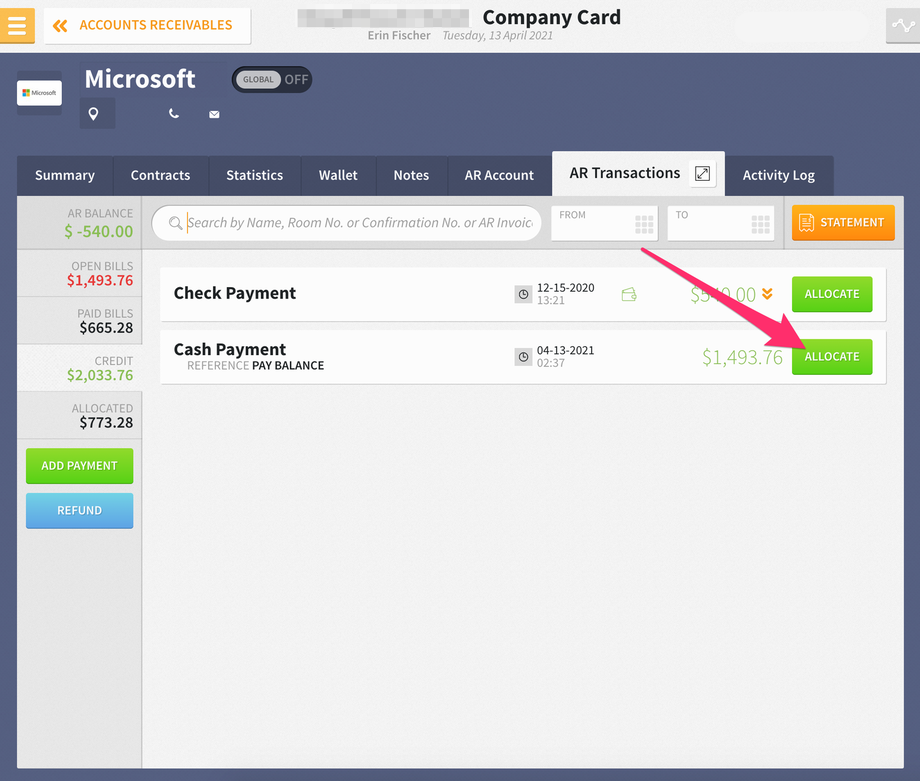Viewport: 920px width, 781px height.
Task: Click the clock icon on Check Payment
Action: [x=523, y=294]
